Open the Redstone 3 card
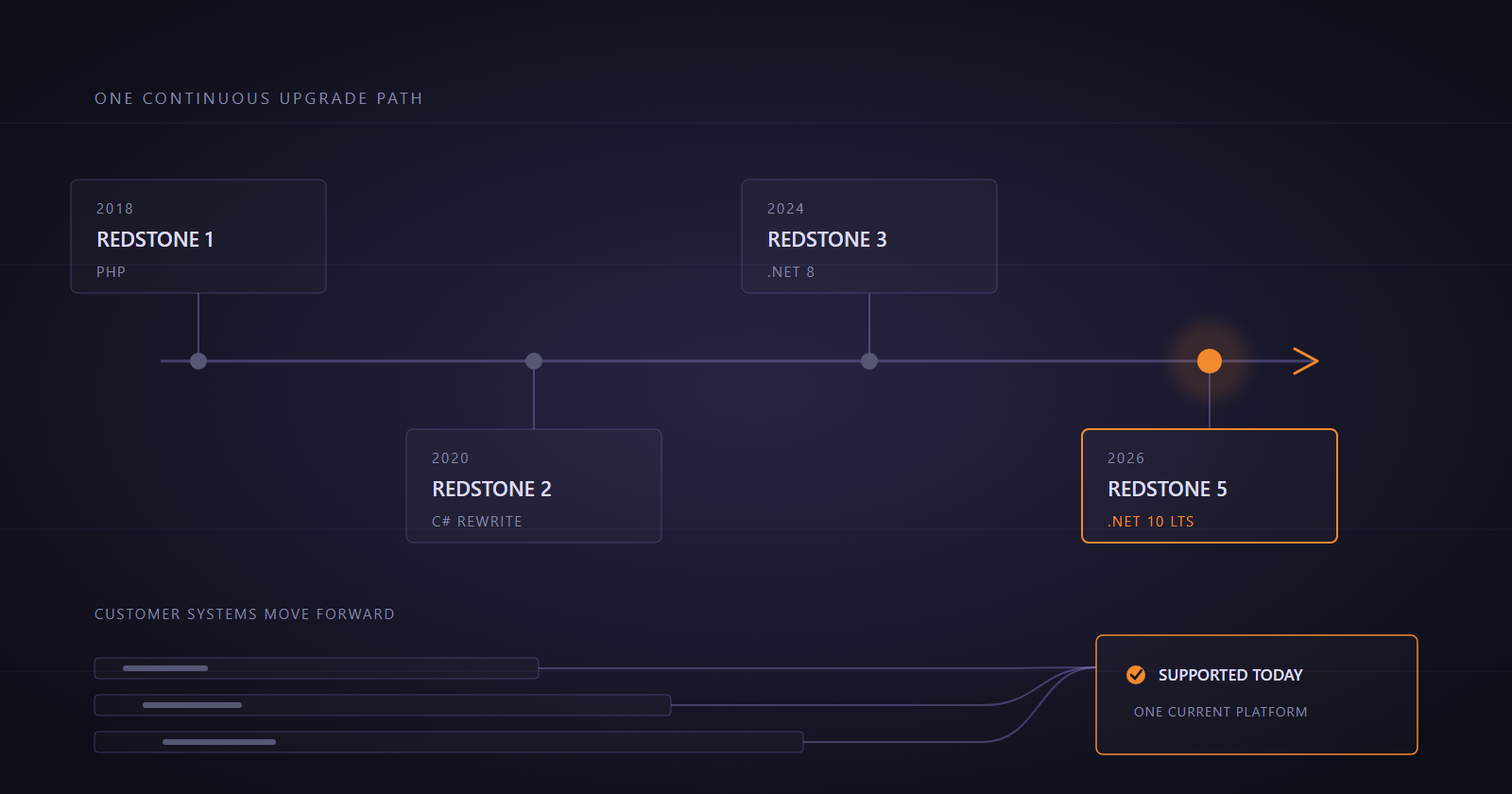 point(869,236)
